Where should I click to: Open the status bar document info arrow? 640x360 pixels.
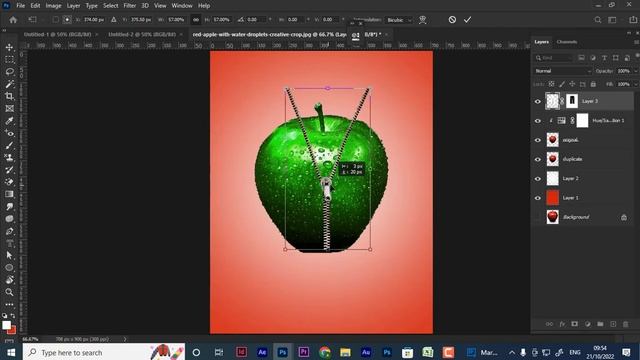(125, 339)
